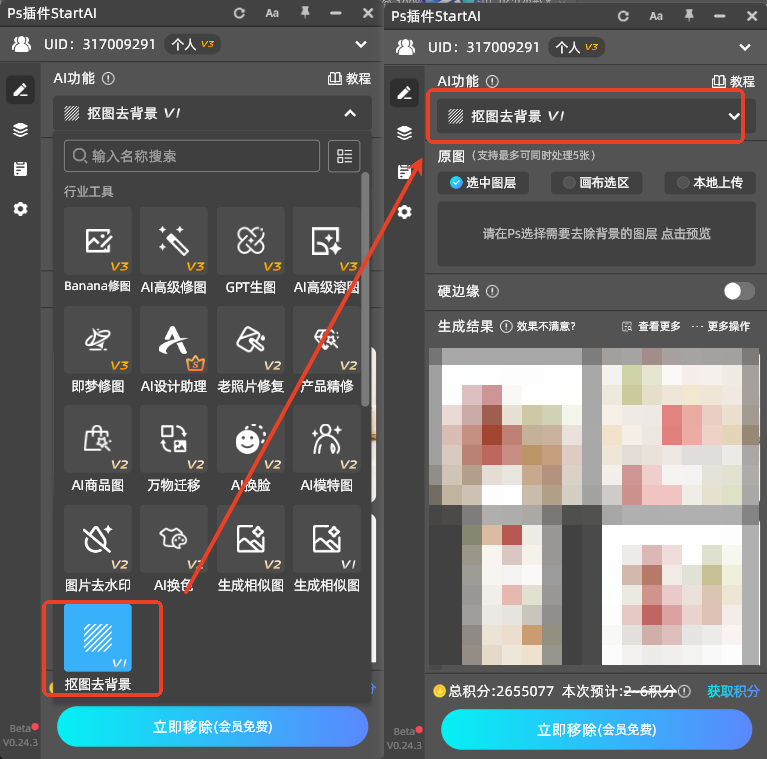Viewport: 767px width, 759px height.
Task: Select the 本地上传 radio option
Action: 710,183
